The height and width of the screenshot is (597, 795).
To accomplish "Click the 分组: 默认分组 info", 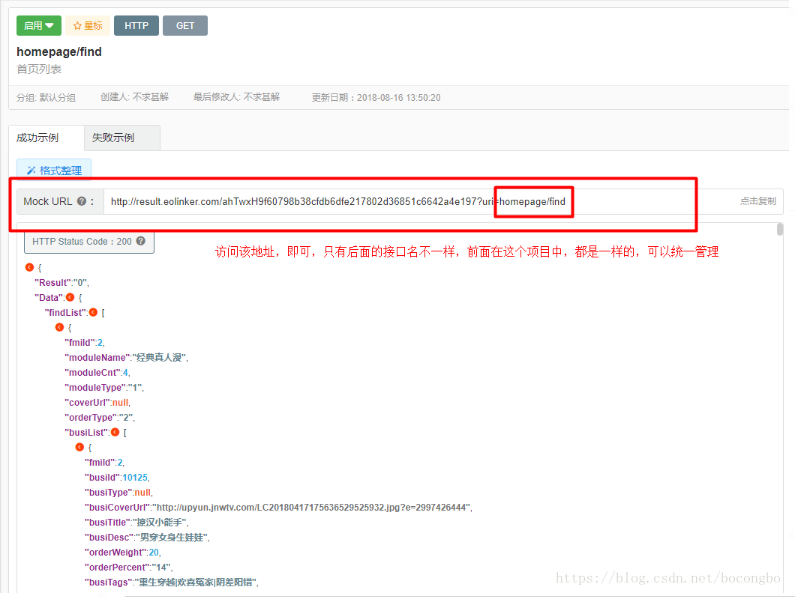I will tap(46, 97).
